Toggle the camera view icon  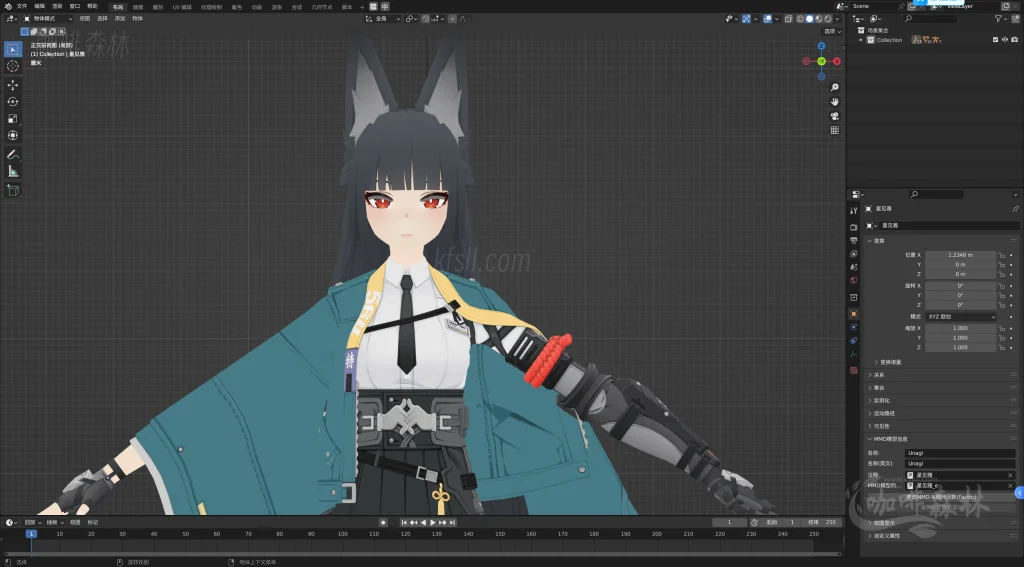coord(835,116)
